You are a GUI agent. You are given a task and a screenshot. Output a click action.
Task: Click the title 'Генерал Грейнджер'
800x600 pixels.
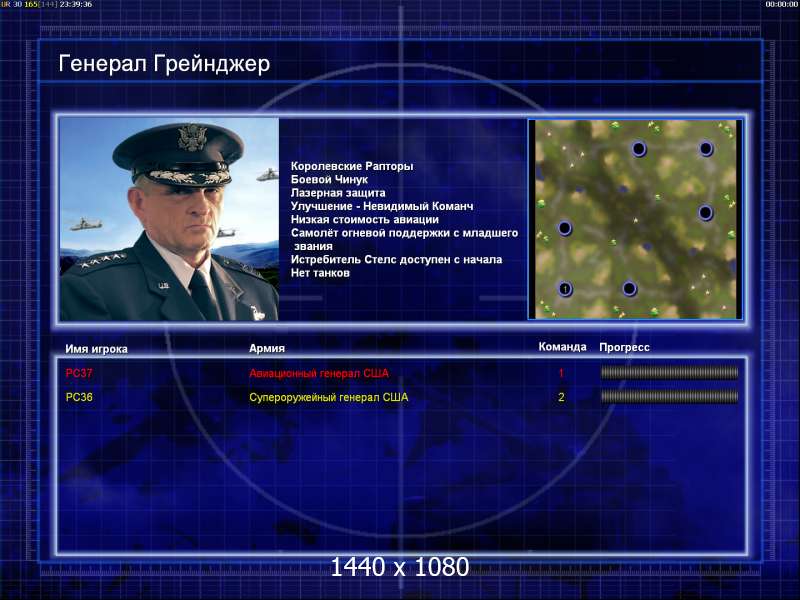pos(164,65)
